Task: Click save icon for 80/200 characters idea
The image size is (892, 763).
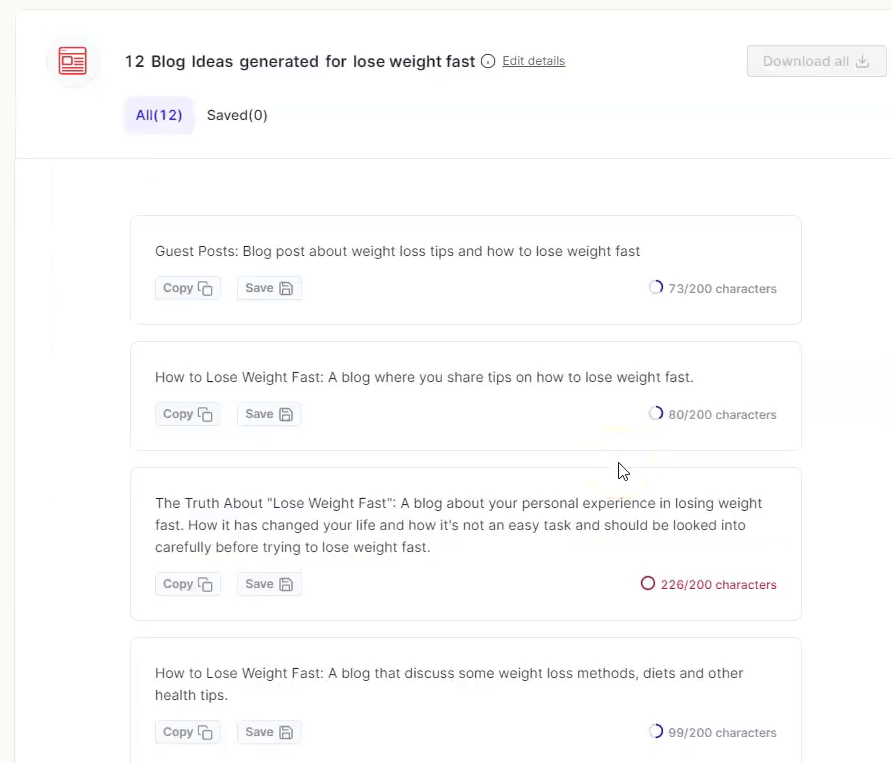Action: click(x=286, y=414)
